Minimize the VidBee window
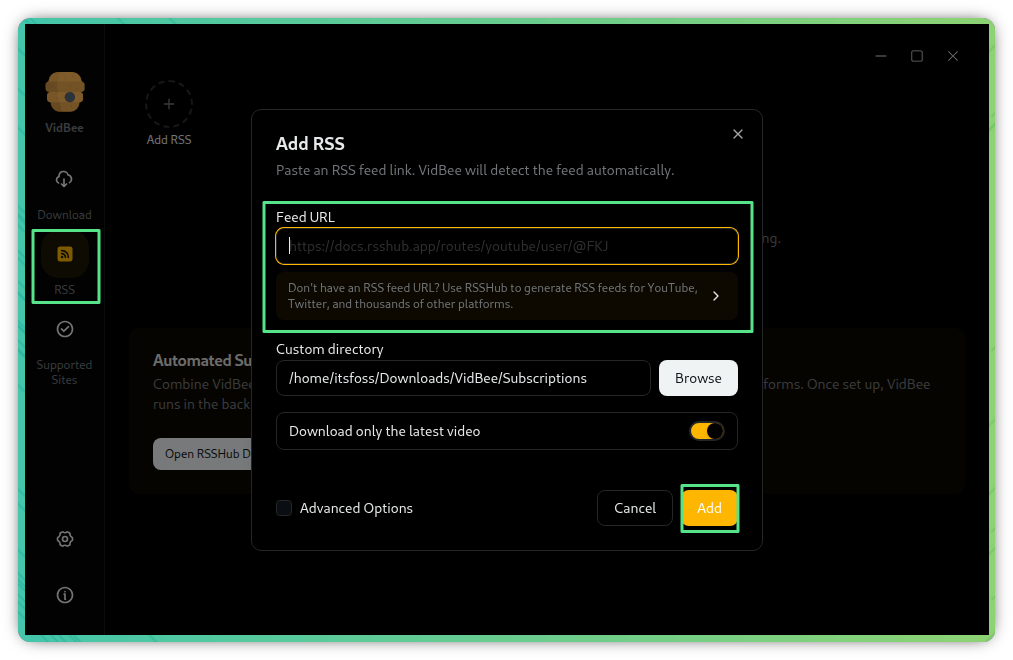 (880, 56)
